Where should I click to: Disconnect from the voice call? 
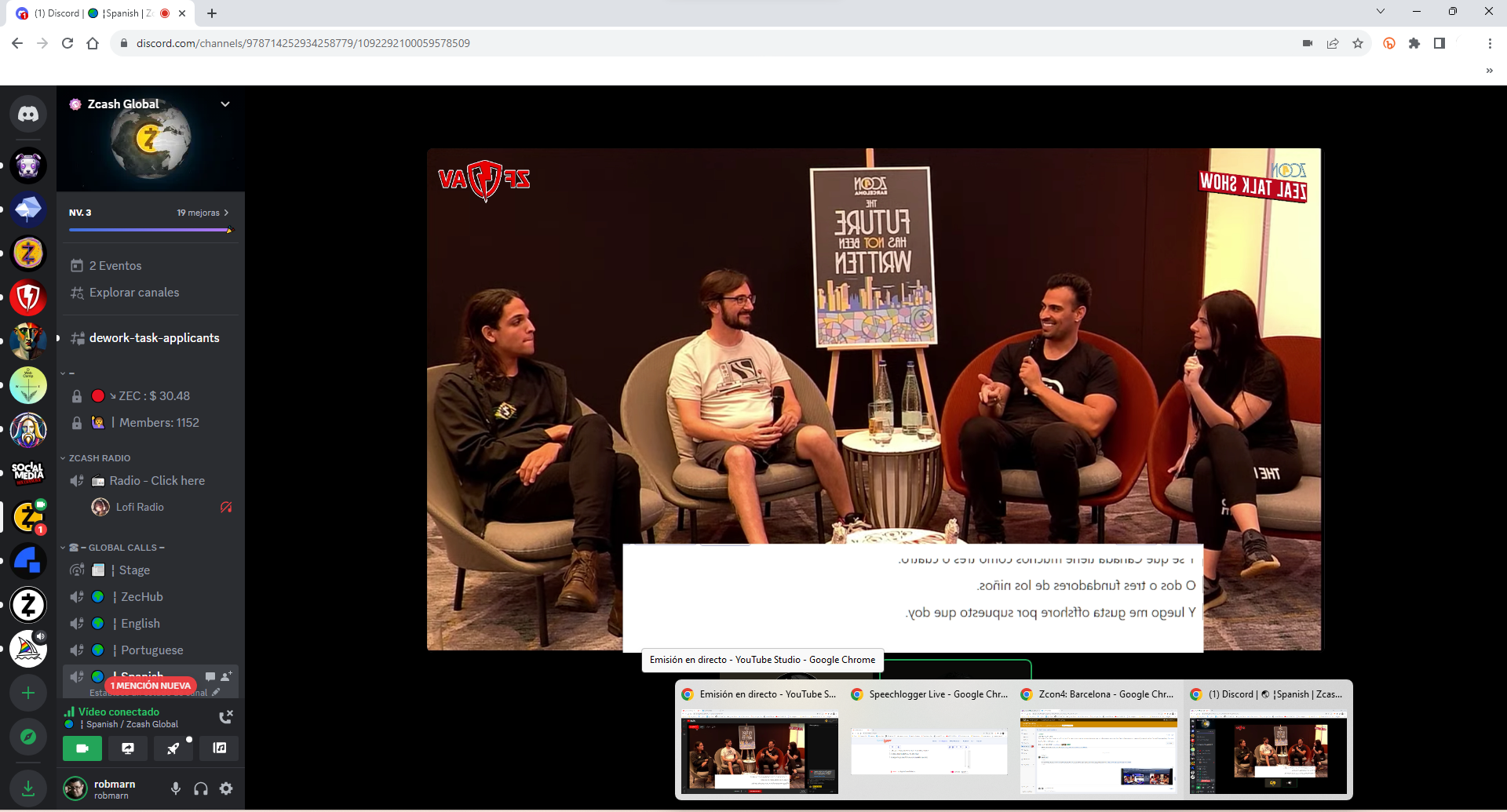pyautogui.click(x=226, y=716)
